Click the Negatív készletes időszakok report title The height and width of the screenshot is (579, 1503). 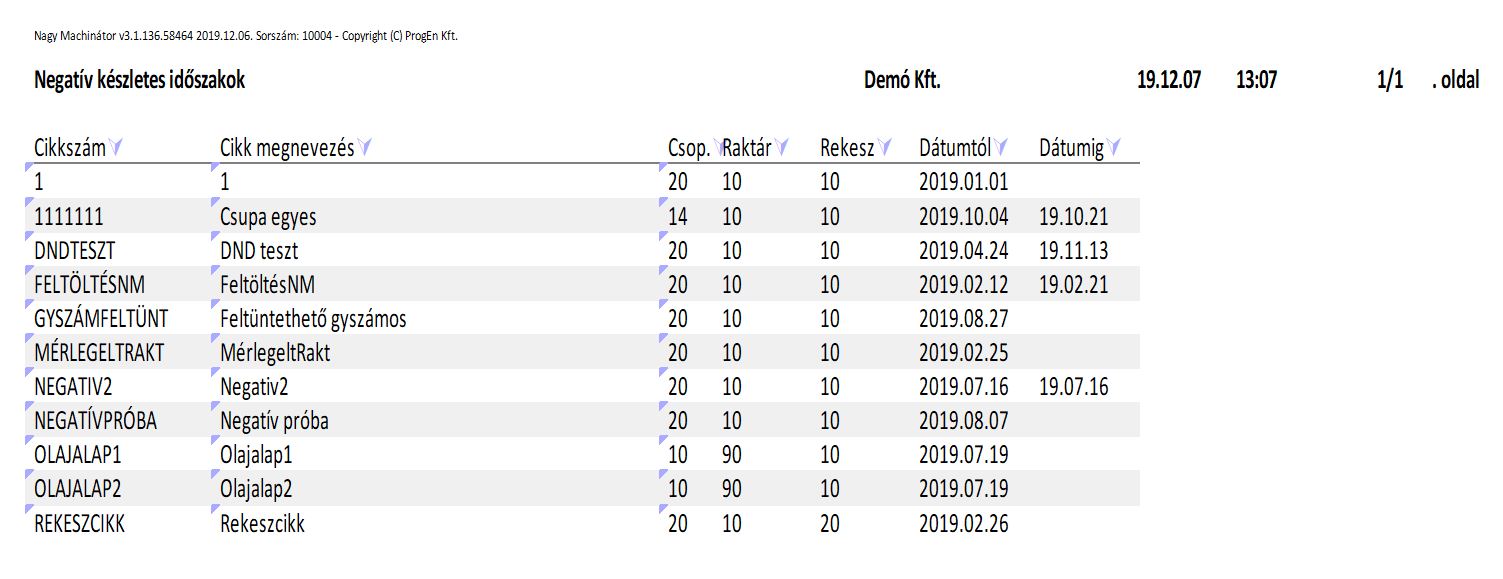point(139,81)
